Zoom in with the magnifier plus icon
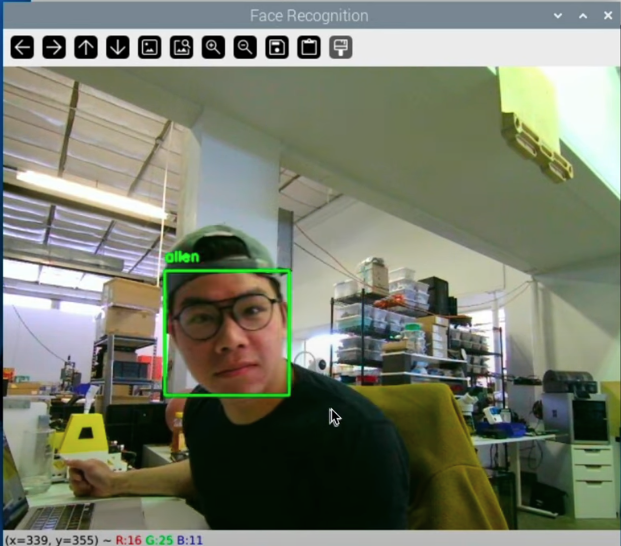Screen dimensions: 621x546 (x=213, y=47)
